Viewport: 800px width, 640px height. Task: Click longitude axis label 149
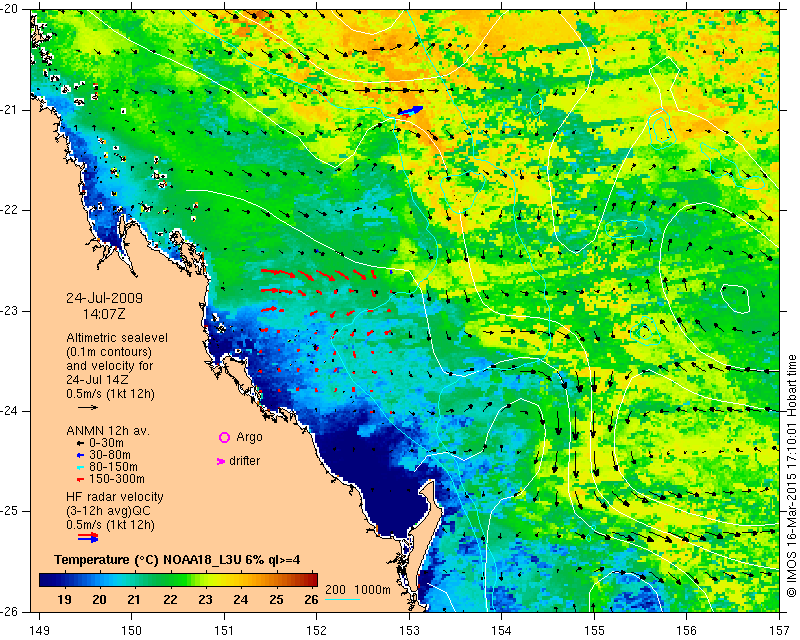pyautogui.click(x=39, y=631)
